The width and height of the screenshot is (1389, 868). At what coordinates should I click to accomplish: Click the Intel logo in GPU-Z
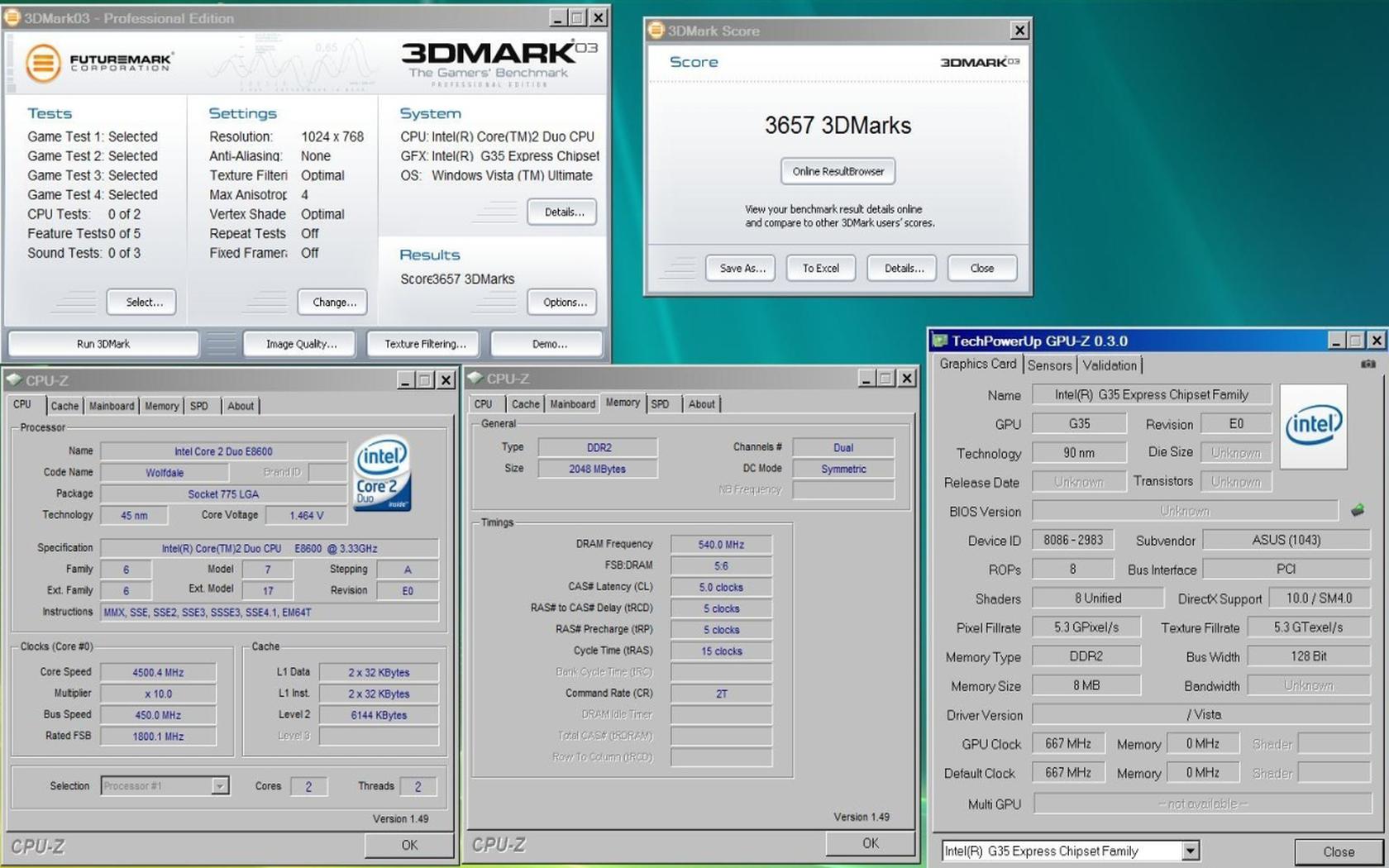tap(1313, 426)
